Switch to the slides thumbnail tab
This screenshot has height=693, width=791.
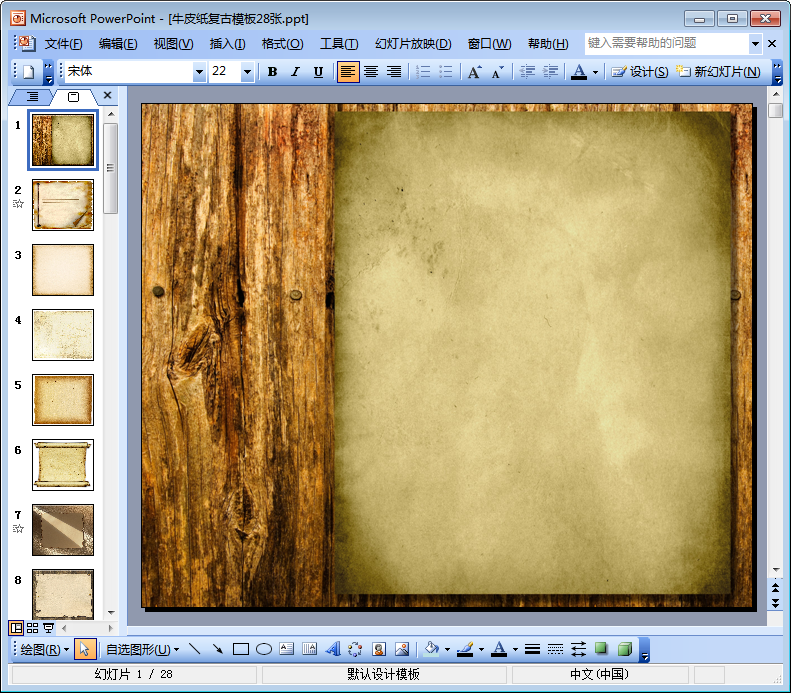click(74, 96)
